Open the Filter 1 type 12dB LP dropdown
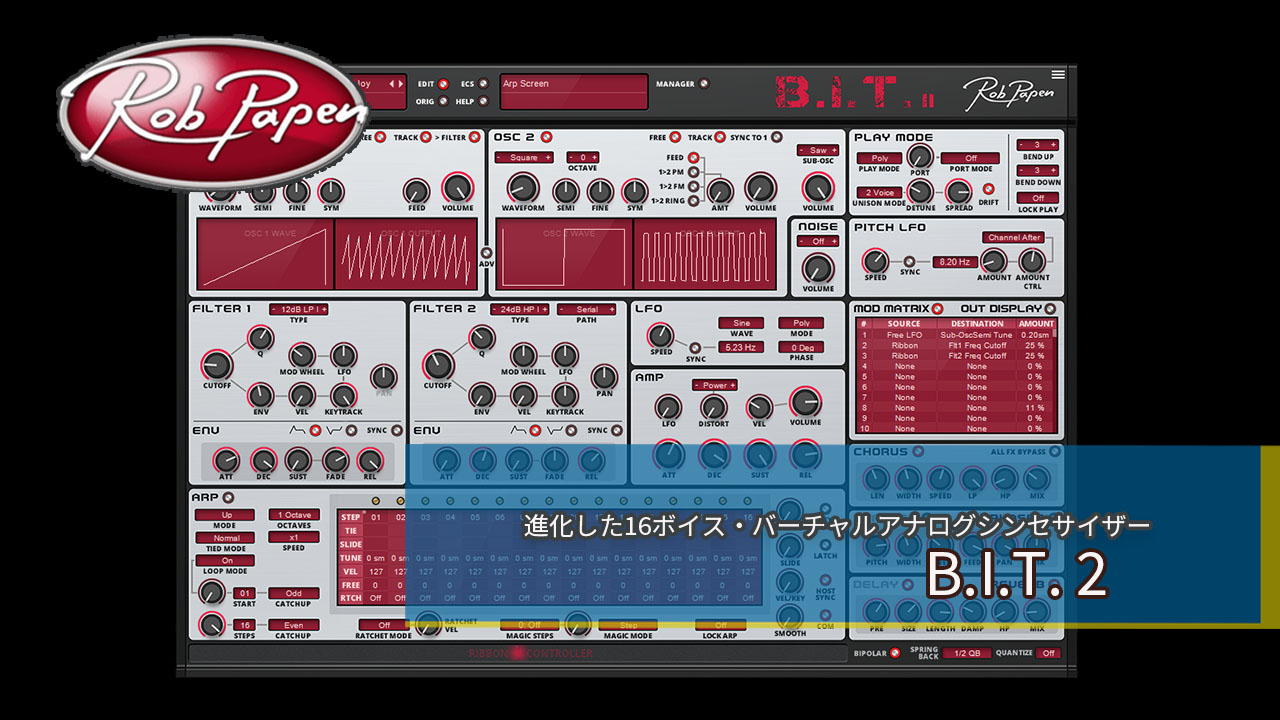This screenshot has height=720, width=1280. click(x=298, y=310)
